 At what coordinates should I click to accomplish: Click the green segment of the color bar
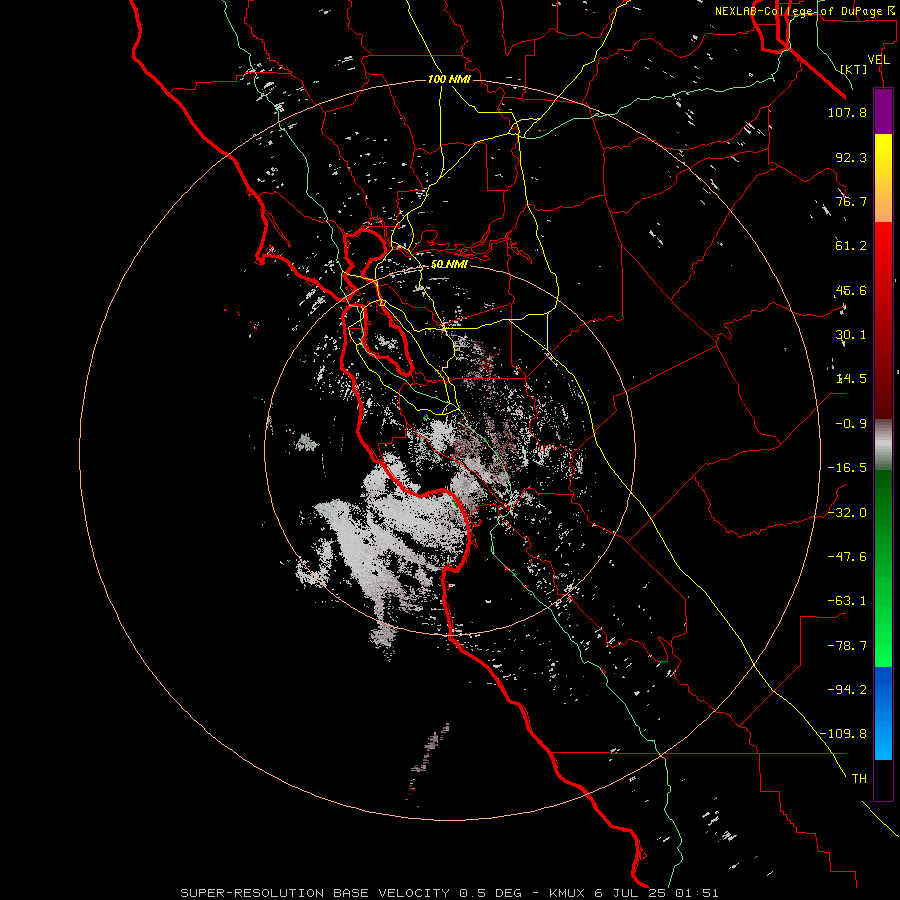(x=883, y=568)
